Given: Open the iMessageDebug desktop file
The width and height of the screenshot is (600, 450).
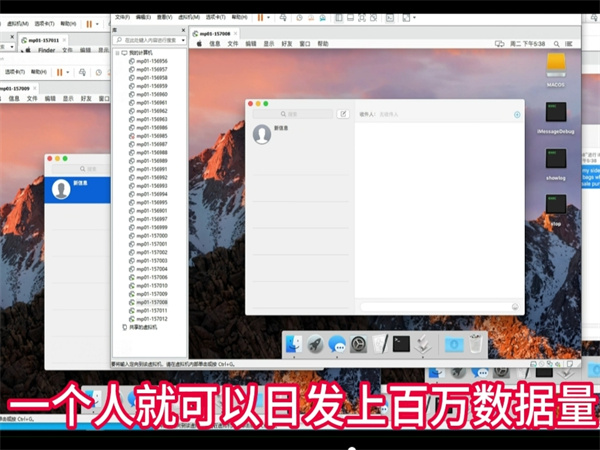Looking at the screenshot, I should click(557, 113).
